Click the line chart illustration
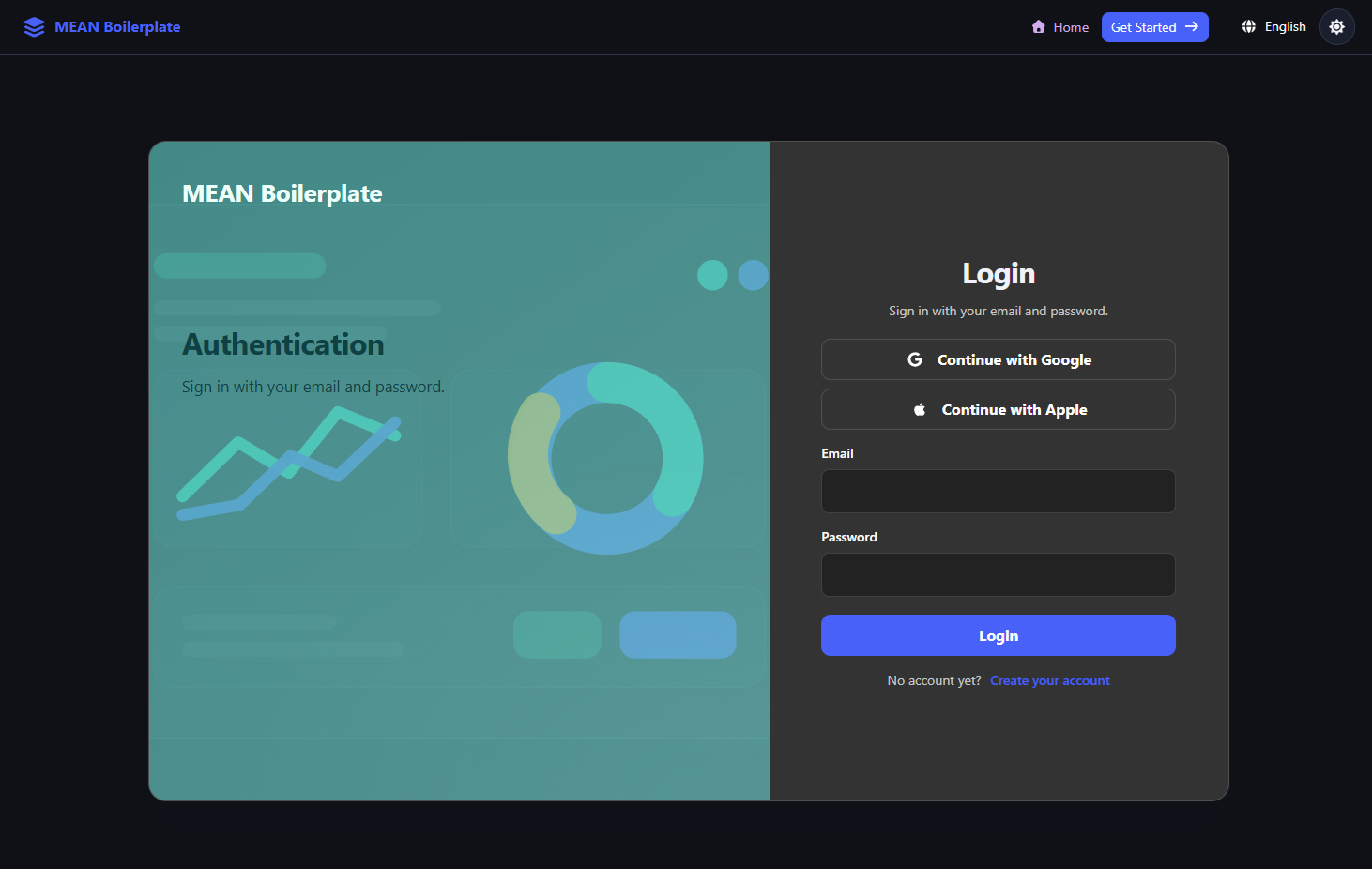Viewport: 1372px width, 869px height. coord(289,465)
